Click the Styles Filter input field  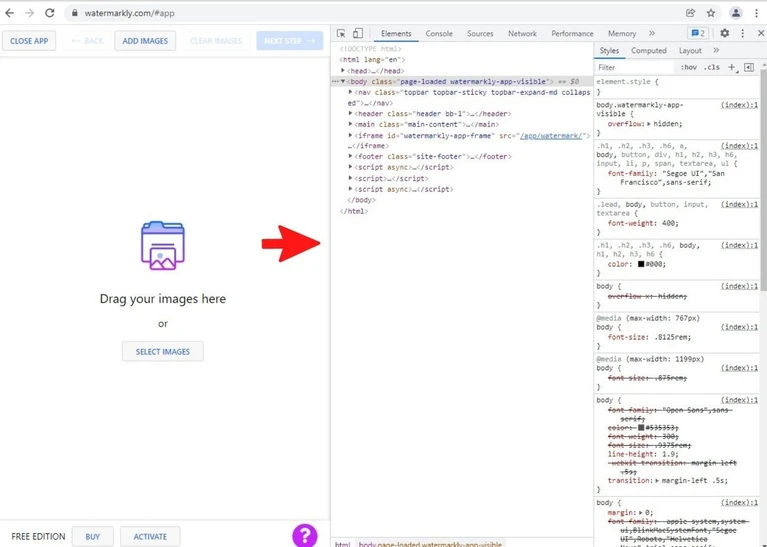pos(635,68)
